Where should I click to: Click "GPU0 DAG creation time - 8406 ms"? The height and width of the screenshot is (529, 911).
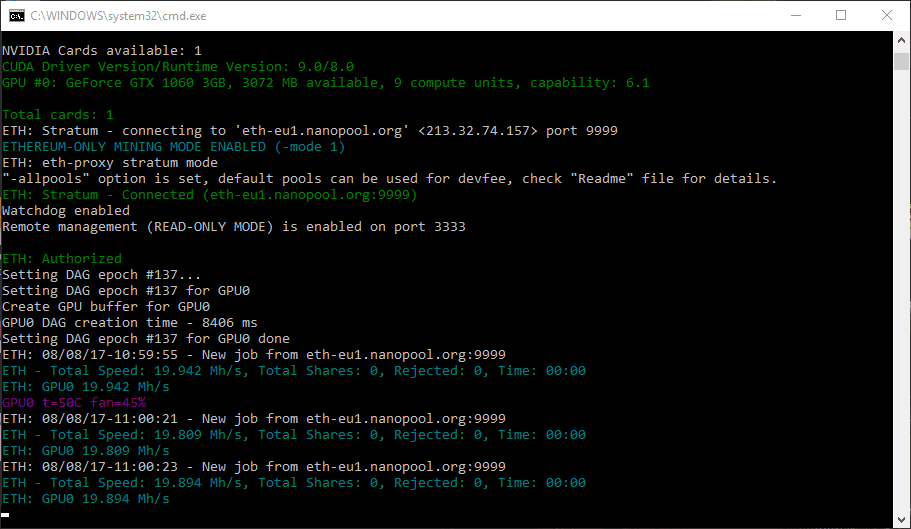pyautogui.click(x=130, y=322)
